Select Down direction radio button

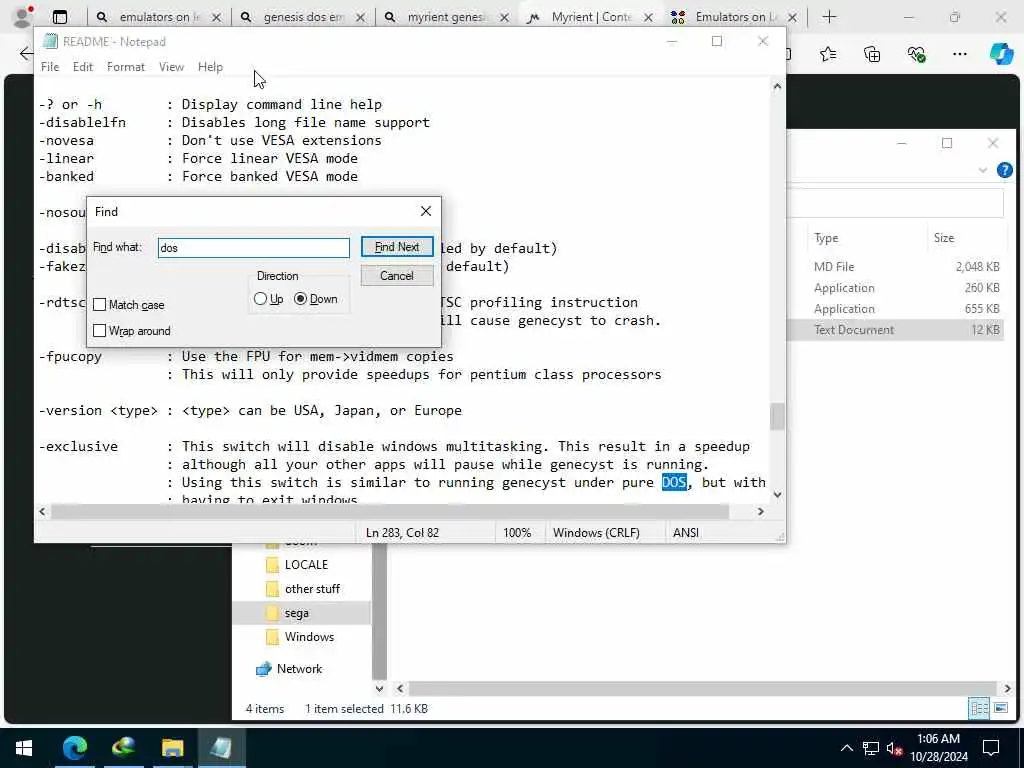(300, 299)
